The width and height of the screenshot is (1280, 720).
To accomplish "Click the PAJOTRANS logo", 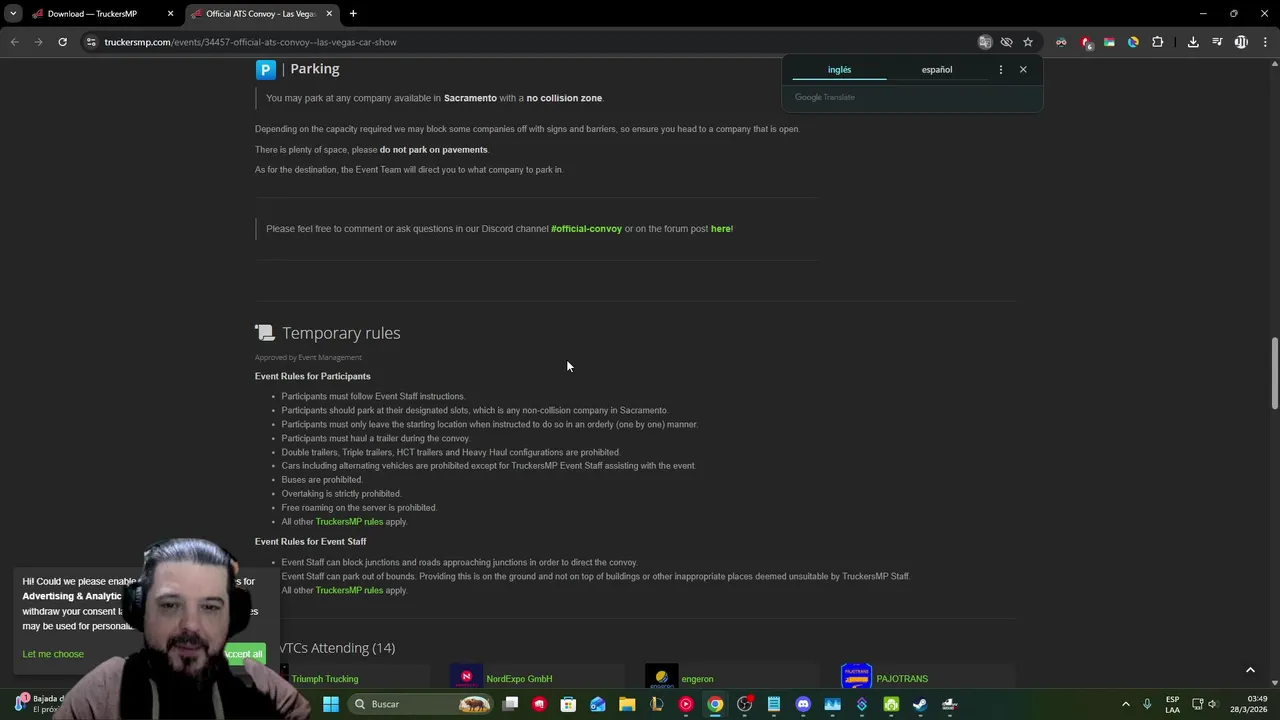I will point(857,677).
